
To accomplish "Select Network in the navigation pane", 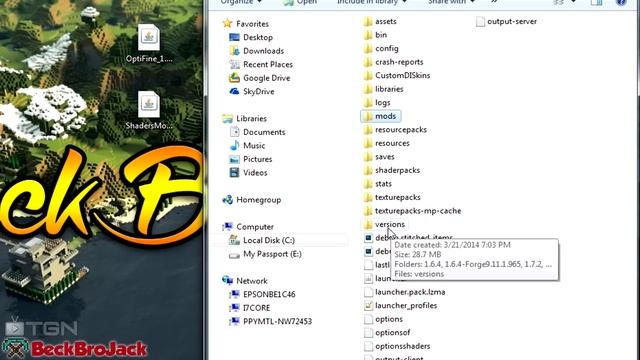I will pyautogui.click(x=245, y=280).
